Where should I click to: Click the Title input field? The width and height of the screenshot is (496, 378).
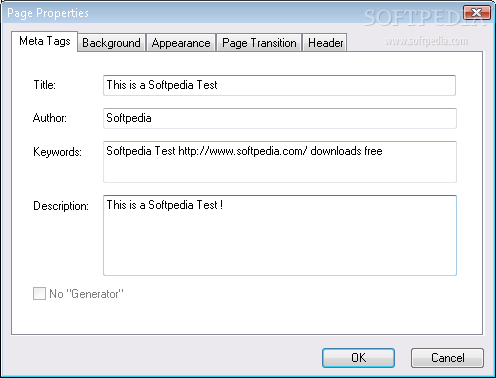click(x=279, y=85)
